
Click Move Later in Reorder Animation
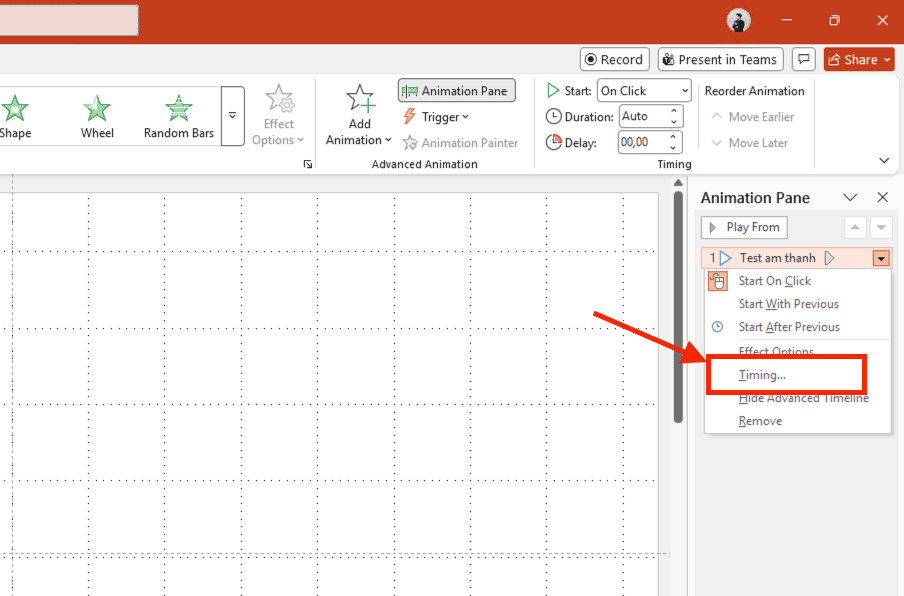[749, 143]
